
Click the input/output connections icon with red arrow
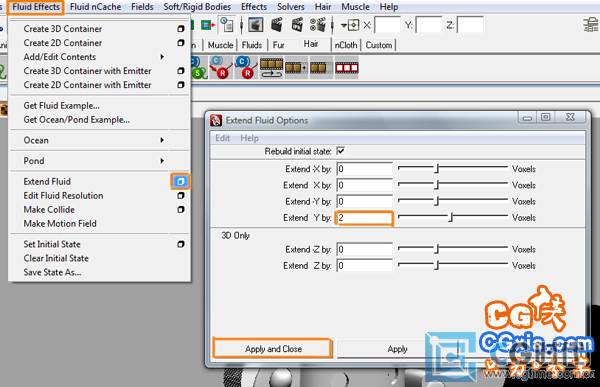pos(208,25)
